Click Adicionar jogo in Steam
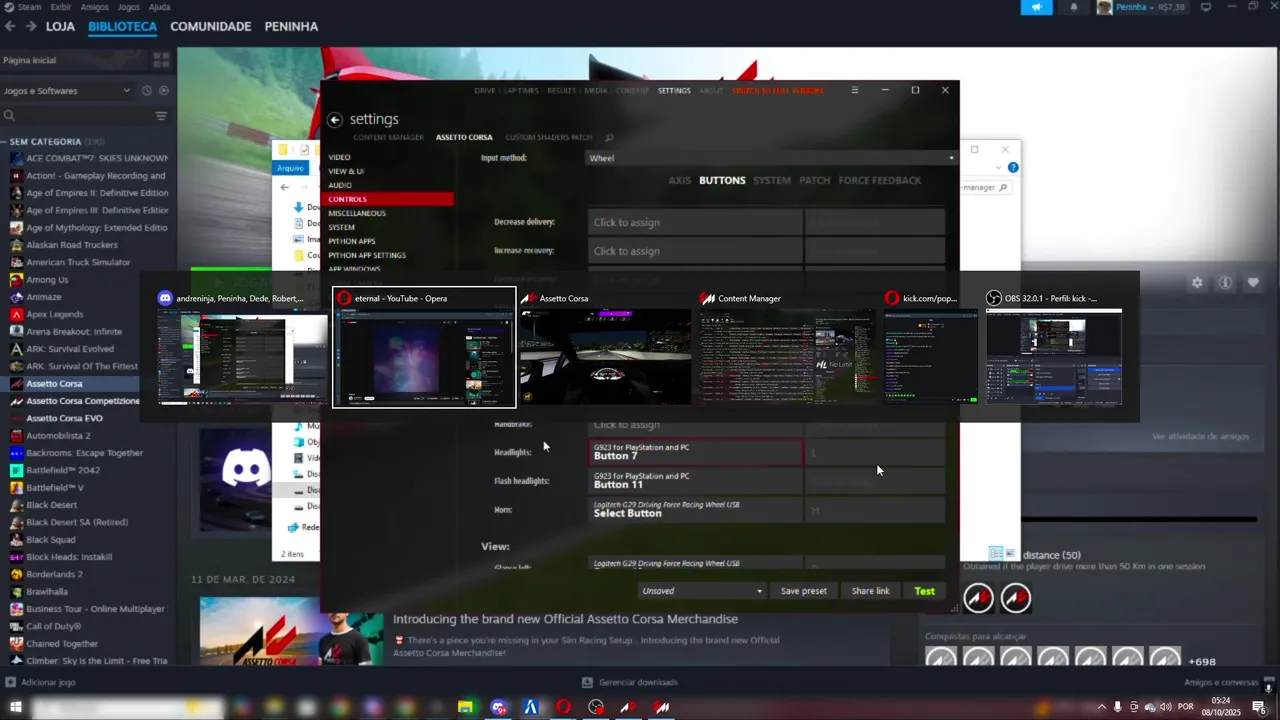Image resolution: width=1280 pixels, height=720 pixels. [x=40, y=682]
